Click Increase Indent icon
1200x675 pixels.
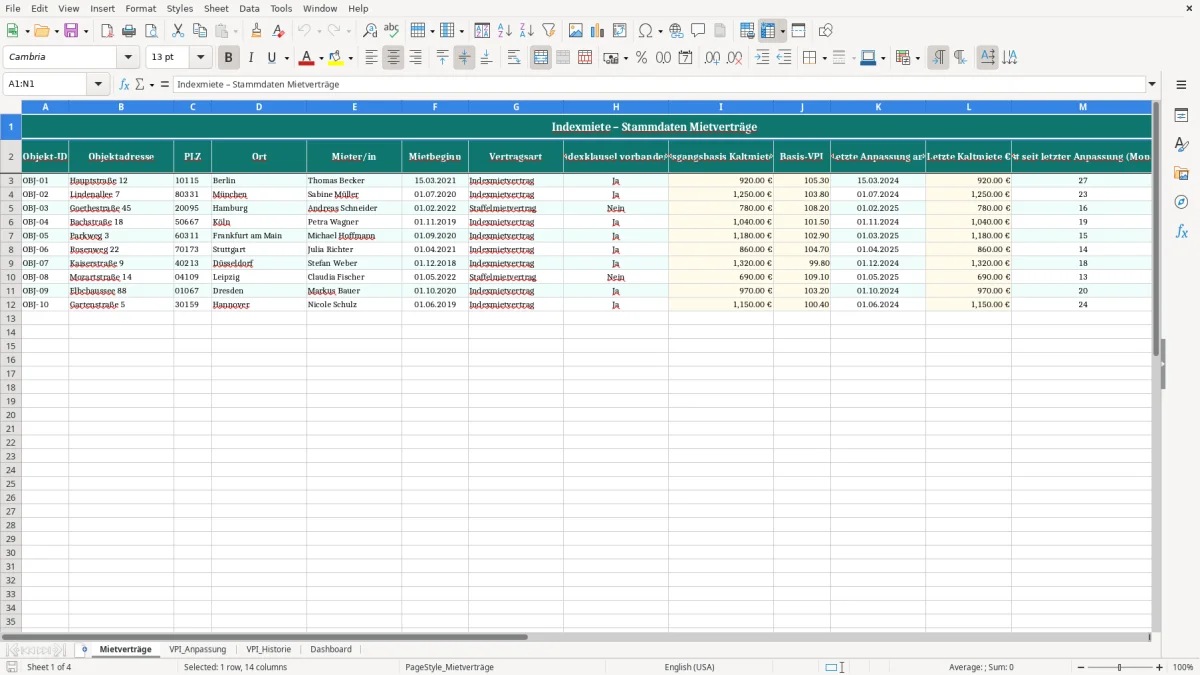[762, 58]
